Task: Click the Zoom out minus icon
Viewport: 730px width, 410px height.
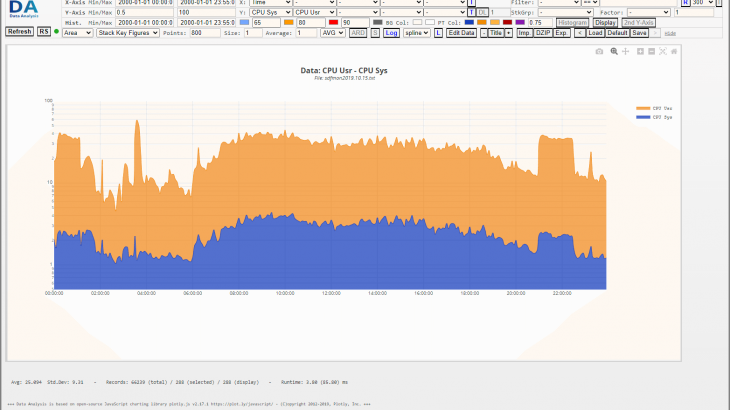Action: pyautogui.click(x=651, y=51)
